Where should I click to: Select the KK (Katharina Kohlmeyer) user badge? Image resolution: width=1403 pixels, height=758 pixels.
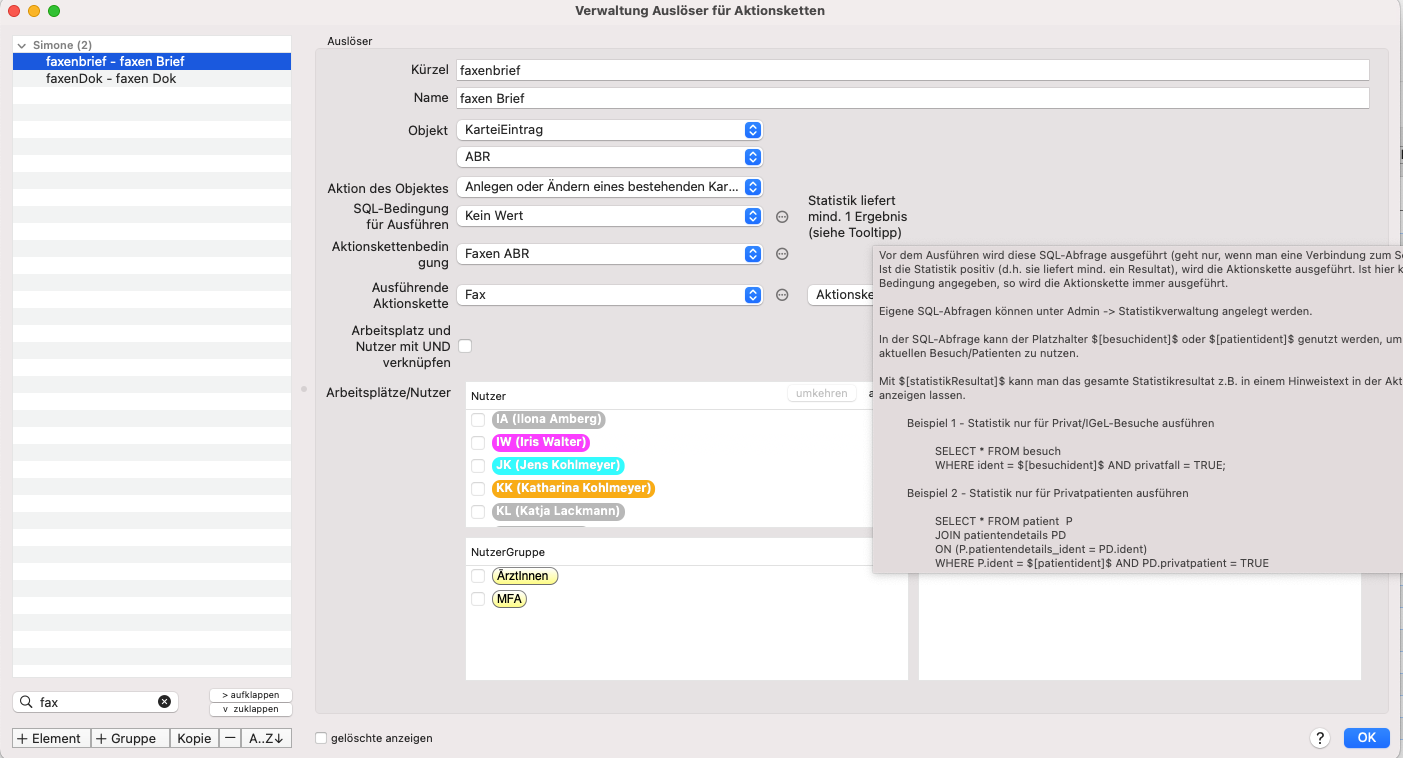[x=573, y=488]
